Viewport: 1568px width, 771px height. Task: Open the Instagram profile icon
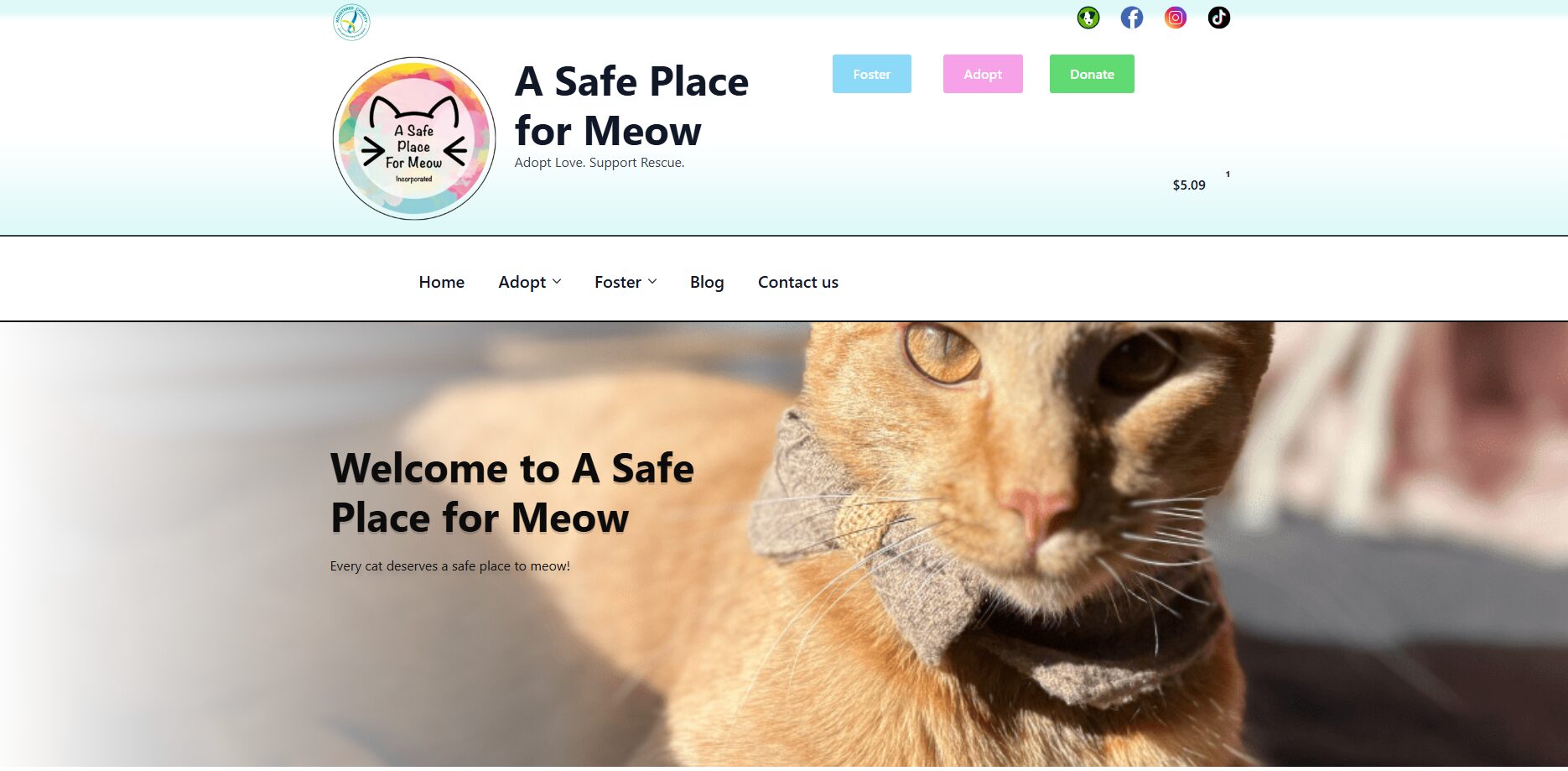[x=1176, y=18]
